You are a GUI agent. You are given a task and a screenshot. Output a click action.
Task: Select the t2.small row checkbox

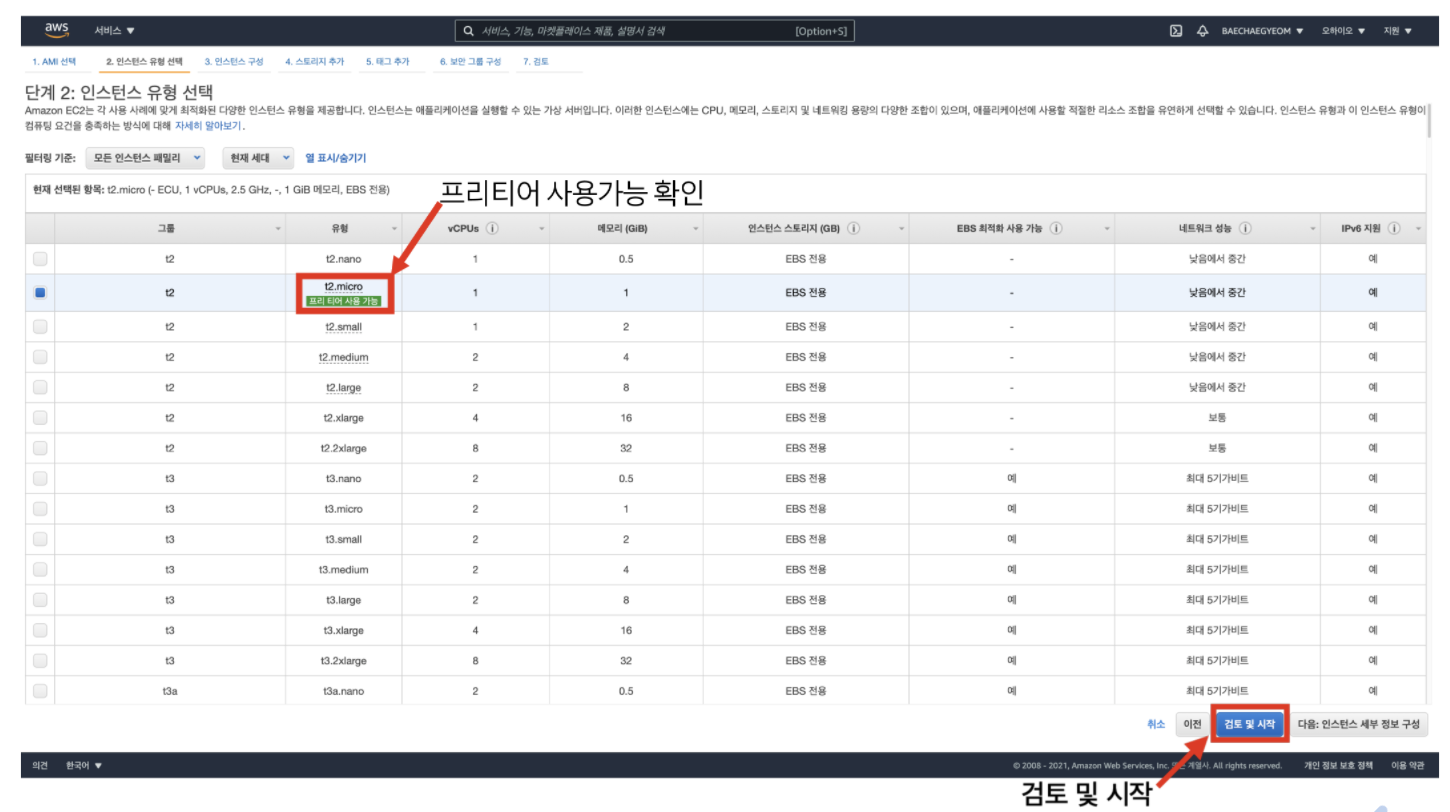click(x=40, y=326)
